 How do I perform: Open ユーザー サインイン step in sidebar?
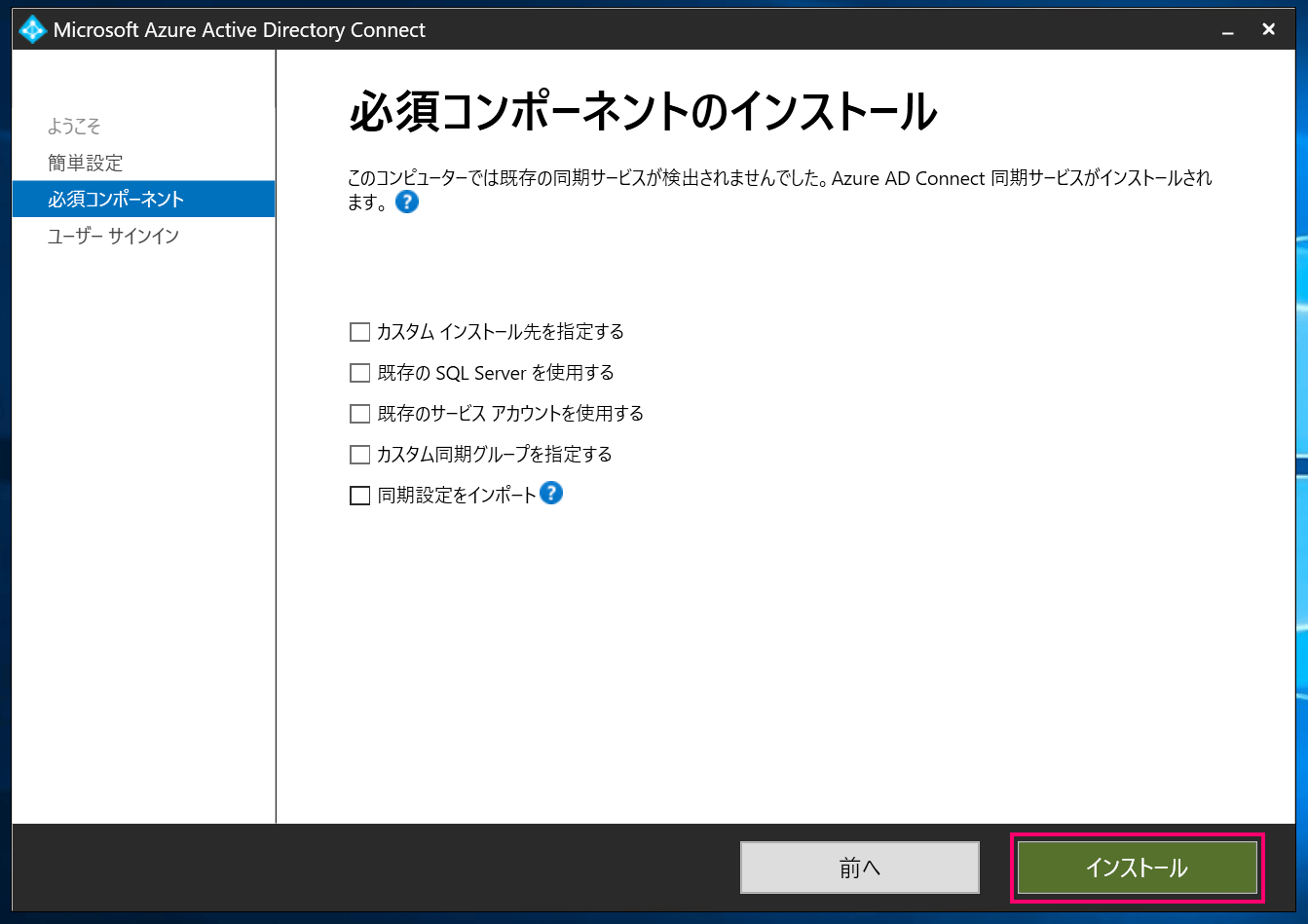(114, 236)
